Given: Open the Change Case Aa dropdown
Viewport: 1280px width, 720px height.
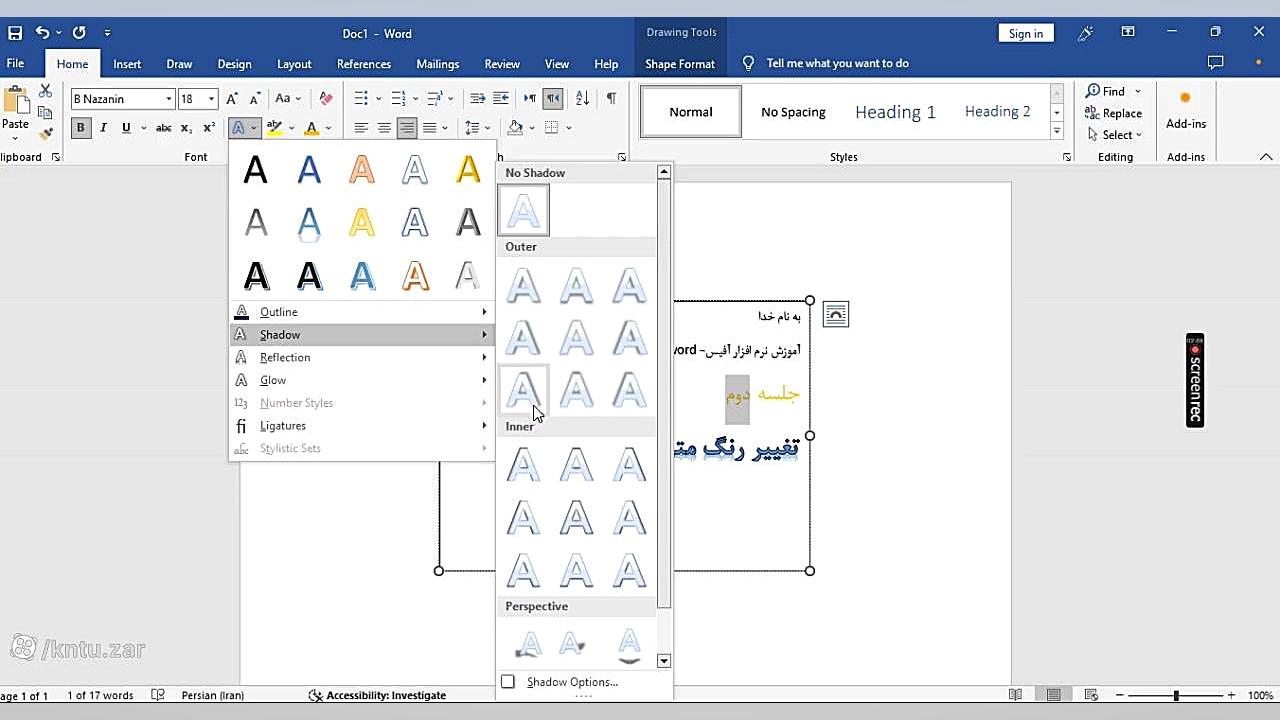Looking at the screenshot, I should [288, 98].
